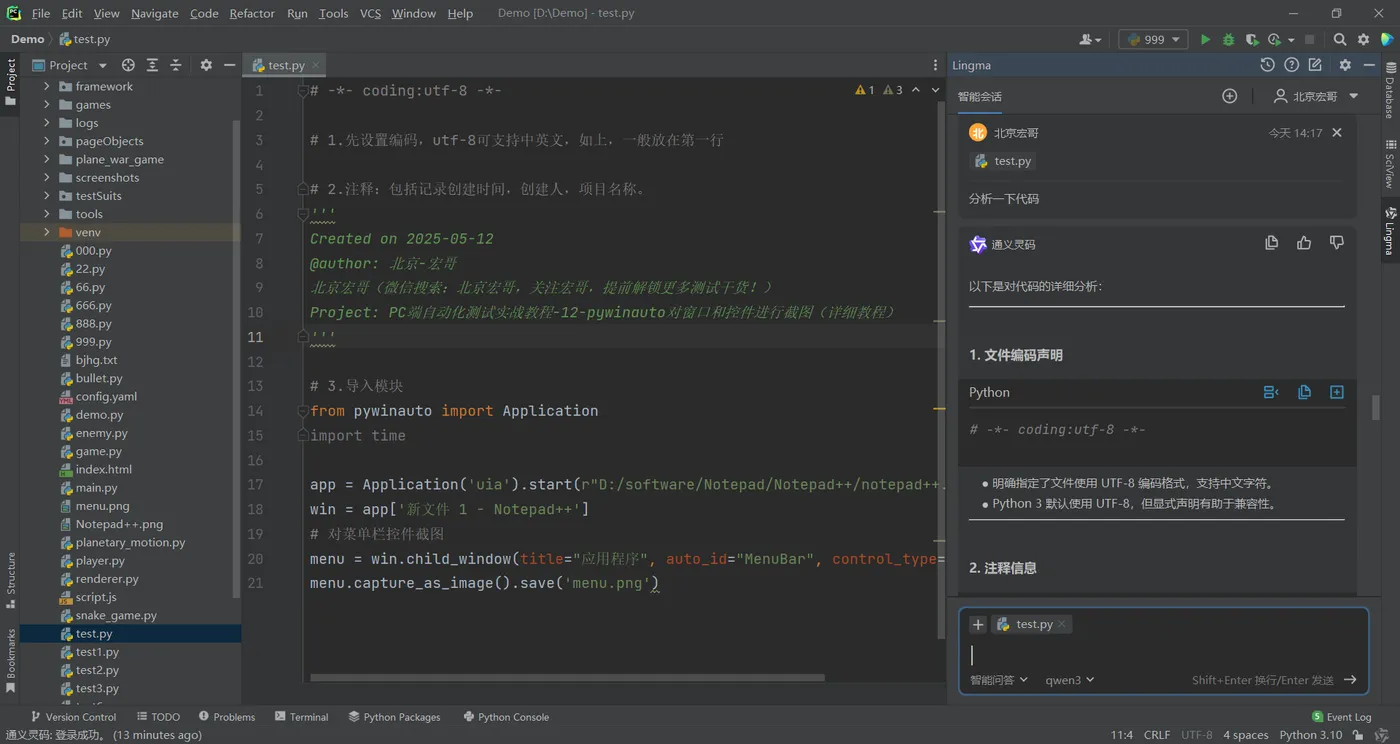The height and width of the screenshot is (744, 1400).
Task: Select snake_game.py in project tree
Action: [116, 615]
